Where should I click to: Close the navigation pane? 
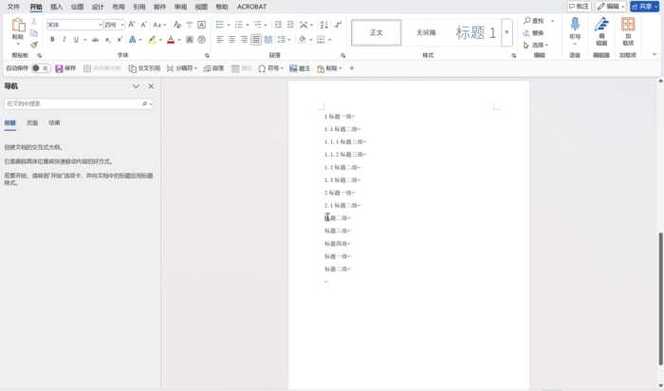click(x=151, y=86)
